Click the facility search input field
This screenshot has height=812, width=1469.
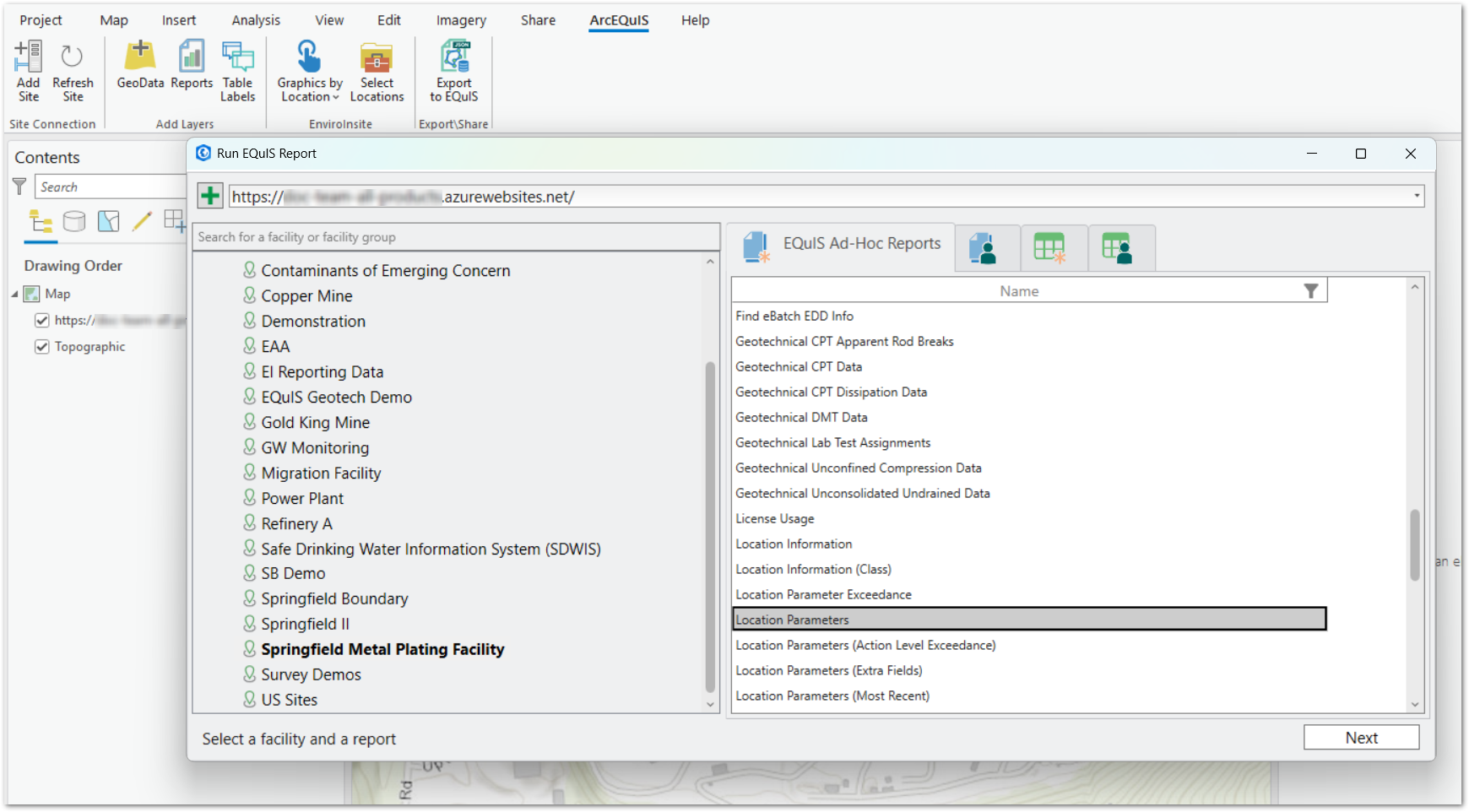pyautogui.click(x=456, y=237)
